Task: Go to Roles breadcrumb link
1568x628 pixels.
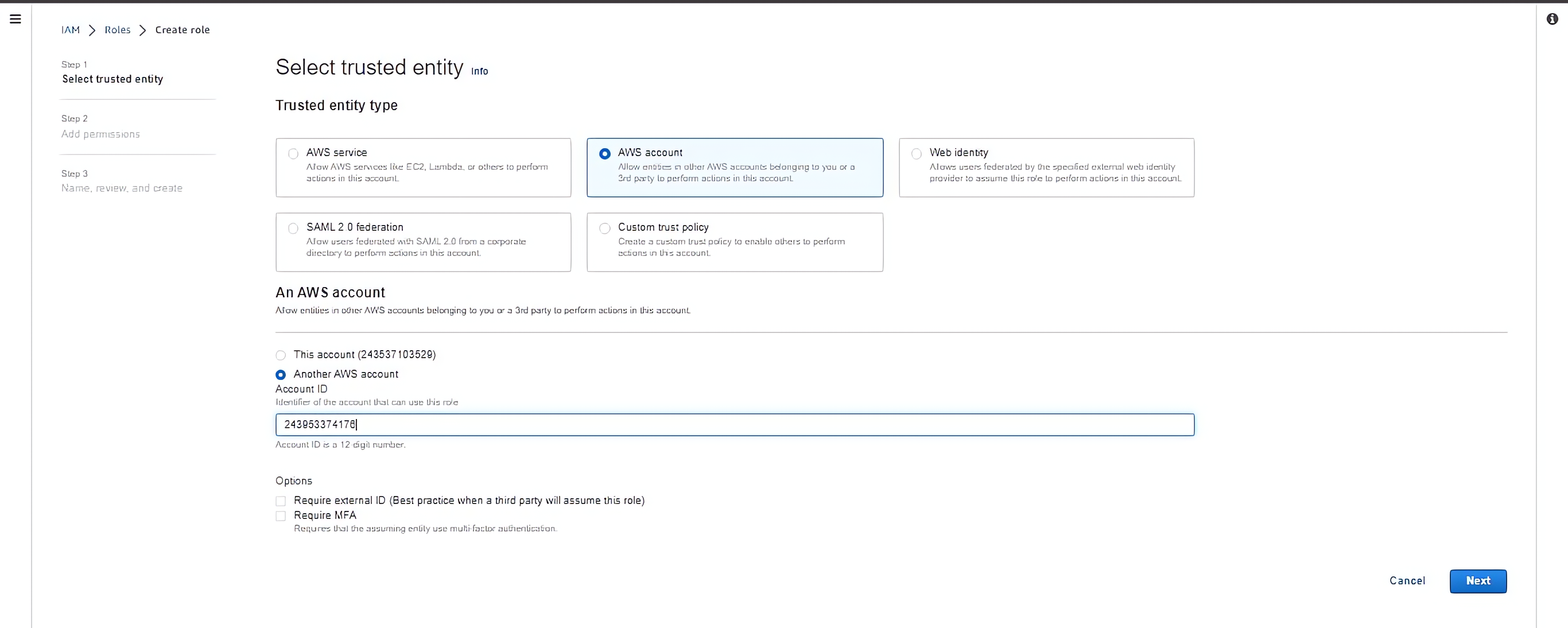Action: tap(118, 30)
